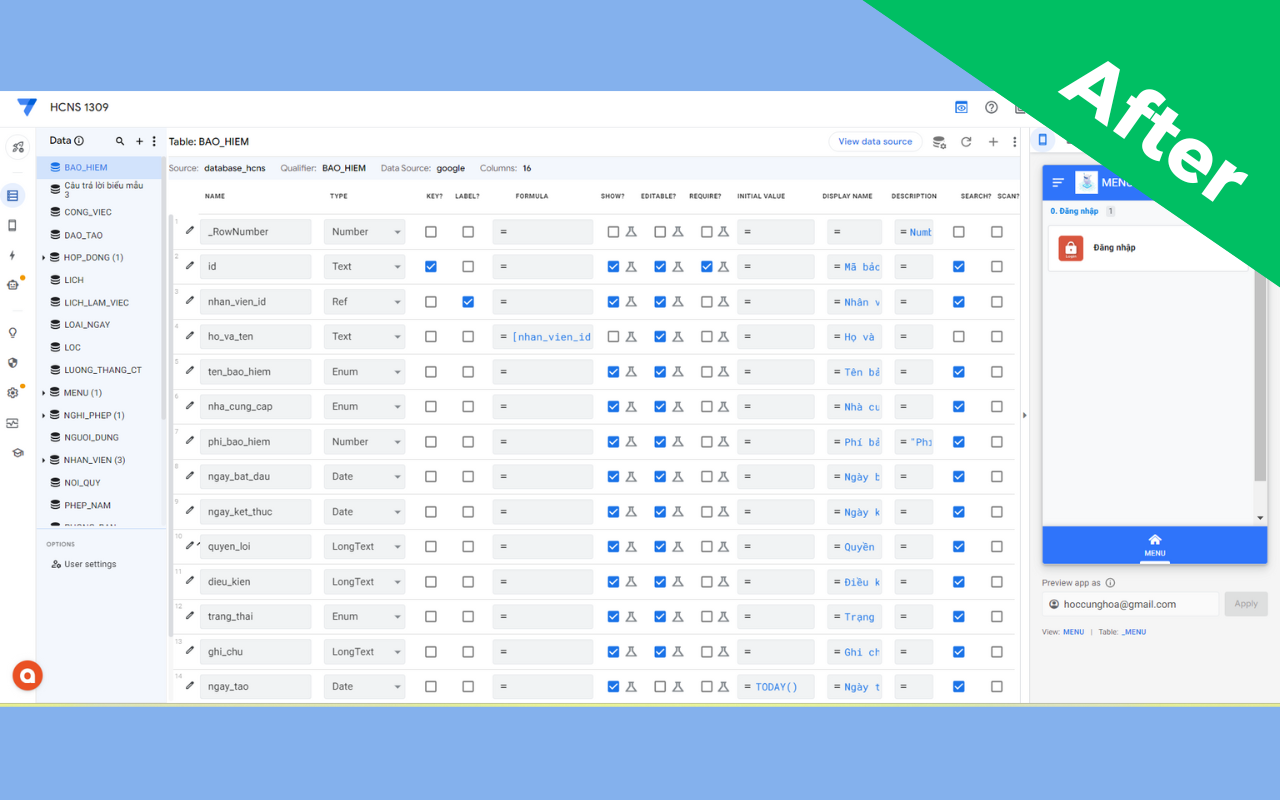Enable the KEY? checkbox for the id column
This screenshot has height=800, width=1280.
tap(431, 266)
